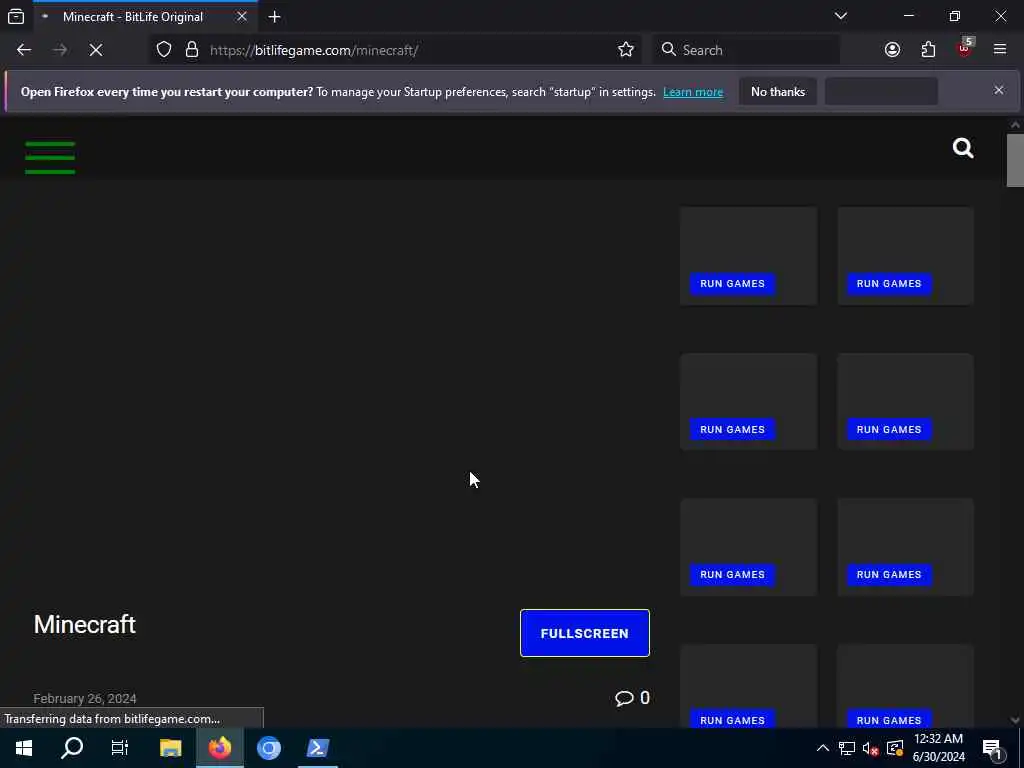Click RUN GAMES on second row right card

point(889,429)
